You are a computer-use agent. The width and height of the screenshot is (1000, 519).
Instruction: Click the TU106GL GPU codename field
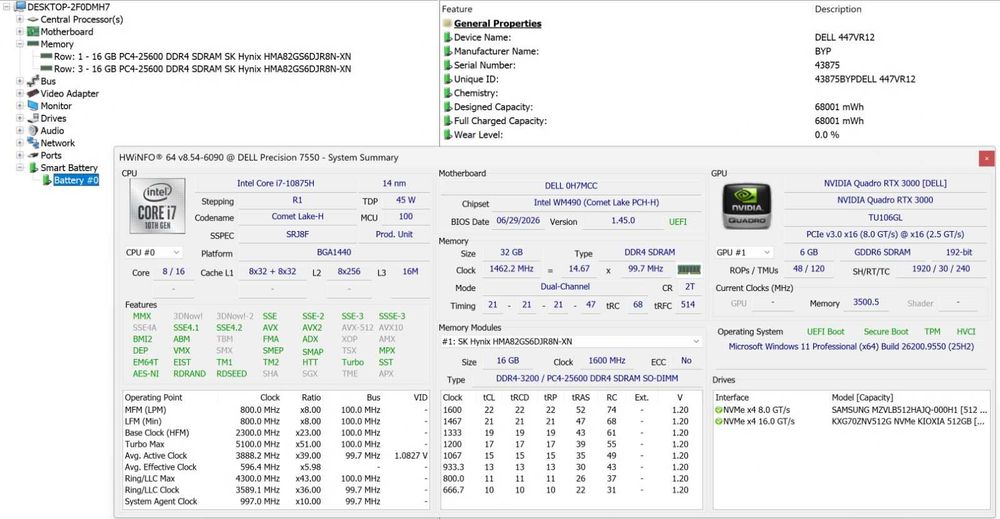coord(885,217)
